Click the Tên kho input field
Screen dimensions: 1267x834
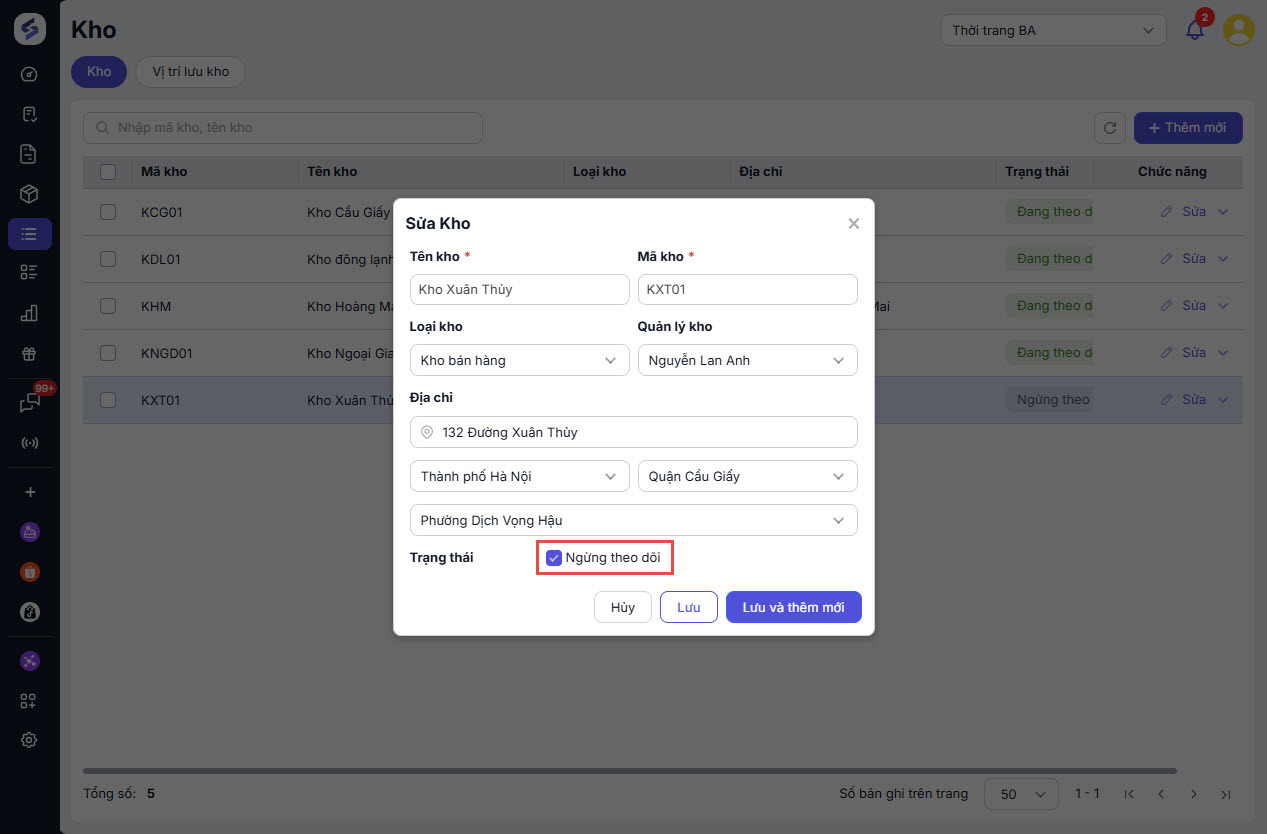(x=519, y=290)
